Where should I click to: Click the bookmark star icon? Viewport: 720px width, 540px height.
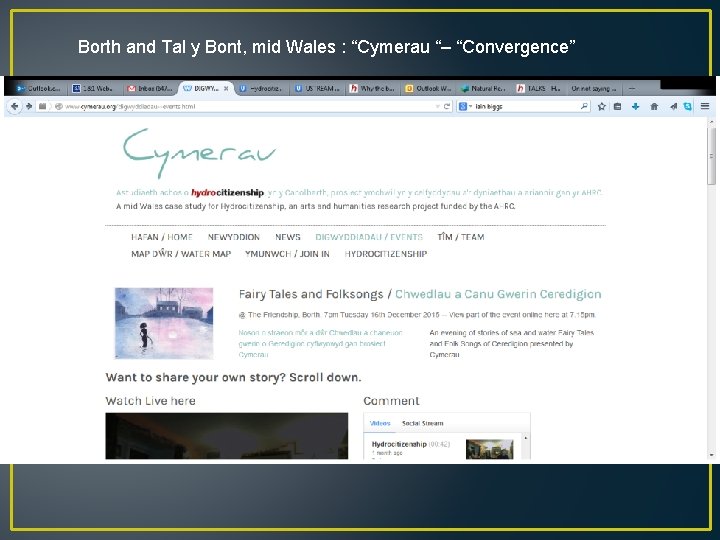601,107
